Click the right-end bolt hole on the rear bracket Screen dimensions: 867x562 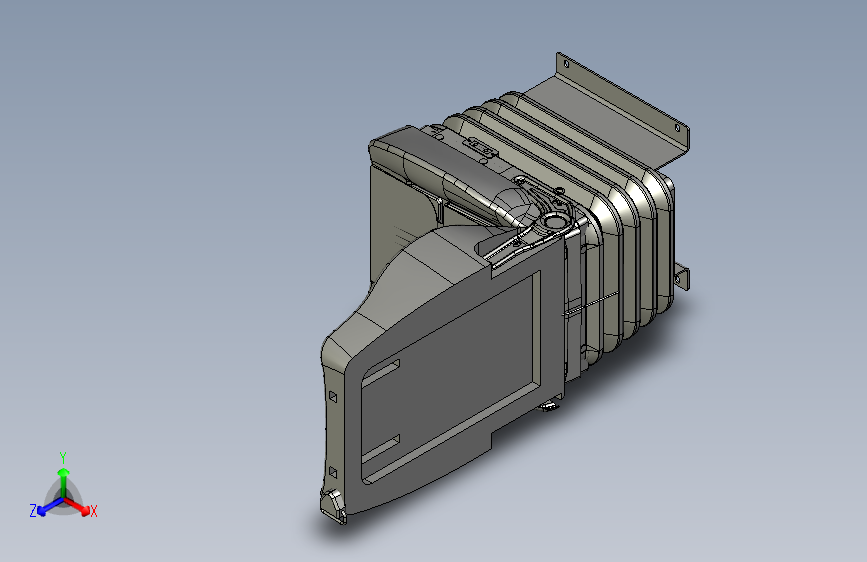click(x=677, y=128)
